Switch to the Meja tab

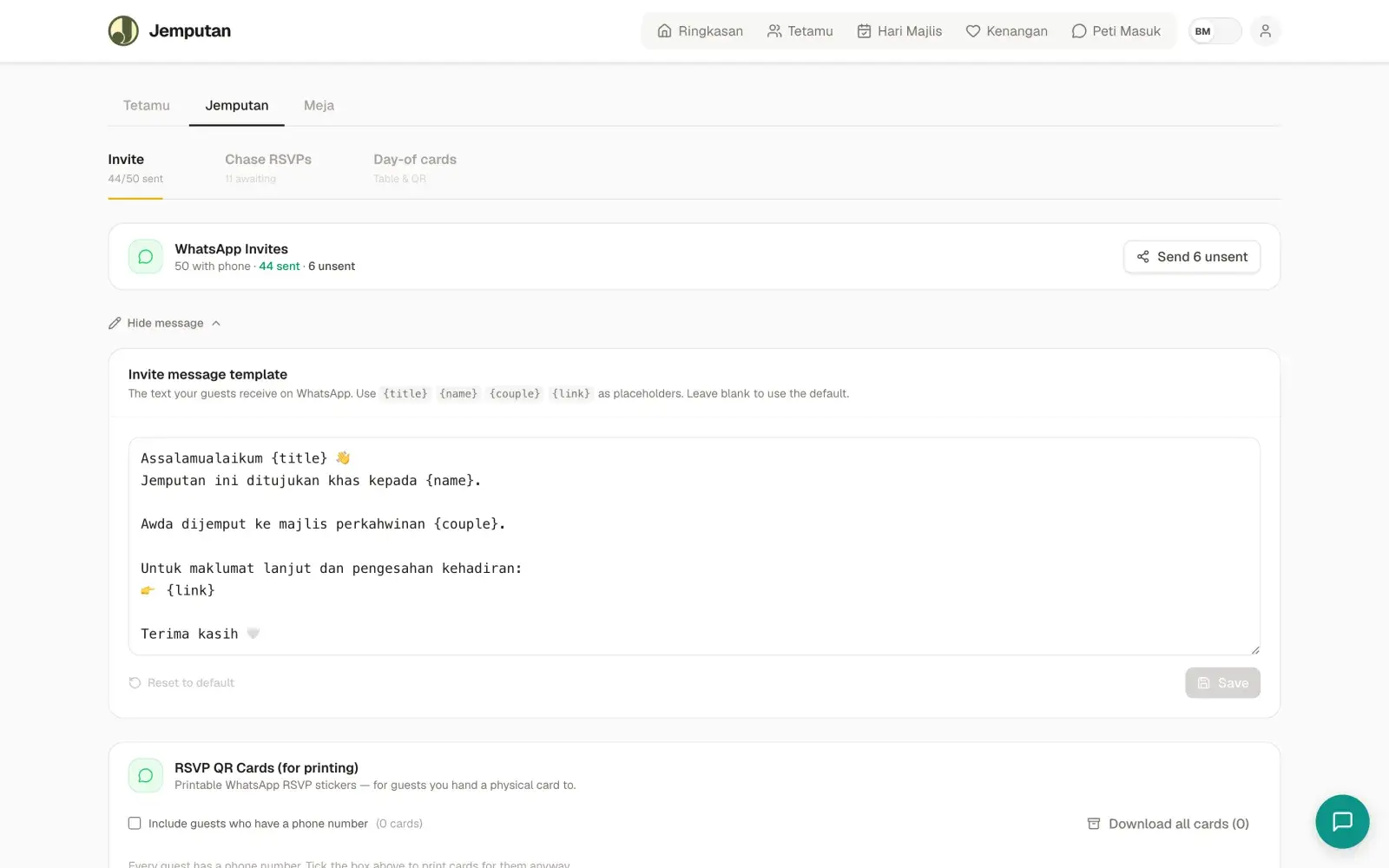pyautogui.click(x=319, y=105)
